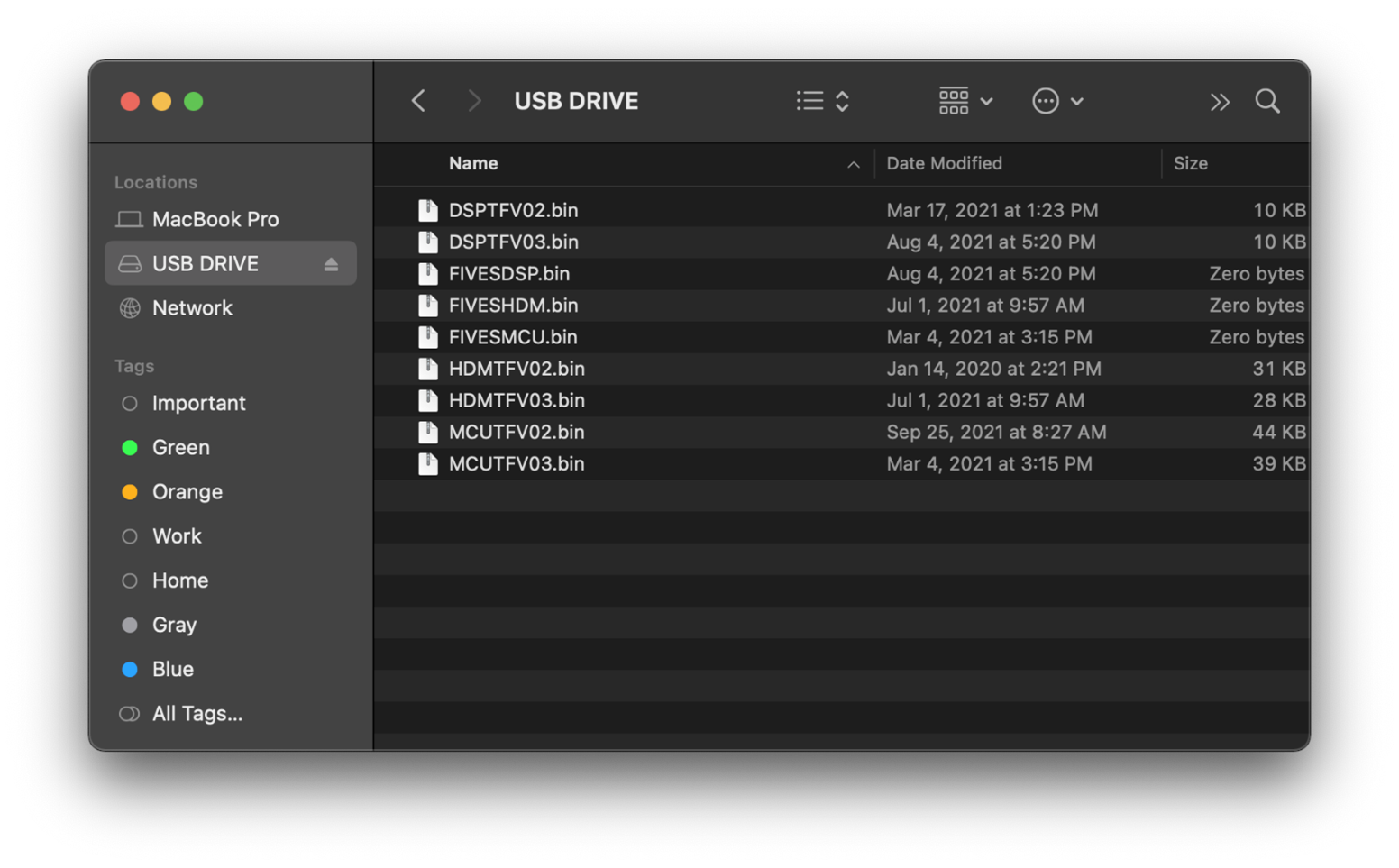Click date Sep 25, 2021 at 8:27 AM
This screenshot has width=1399, height=868.
(996, 432)
